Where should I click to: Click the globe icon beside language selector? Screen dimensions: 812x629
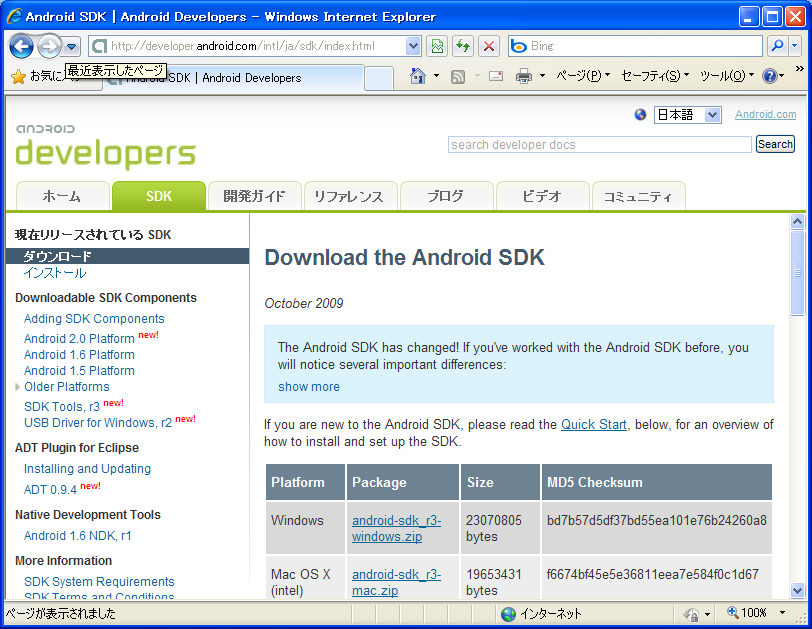tap(640, 114)
